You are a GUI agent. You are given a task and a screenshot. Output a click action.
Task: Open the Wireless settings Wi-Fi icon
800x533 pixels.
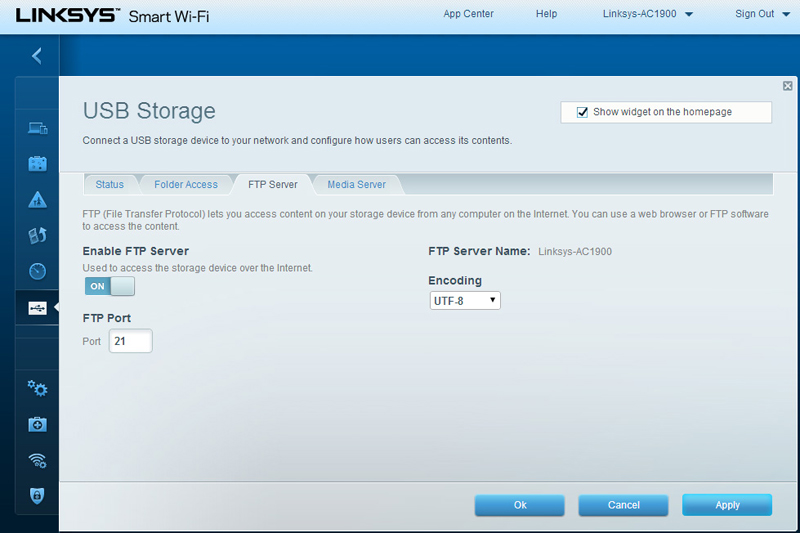[x=37, y=460]
